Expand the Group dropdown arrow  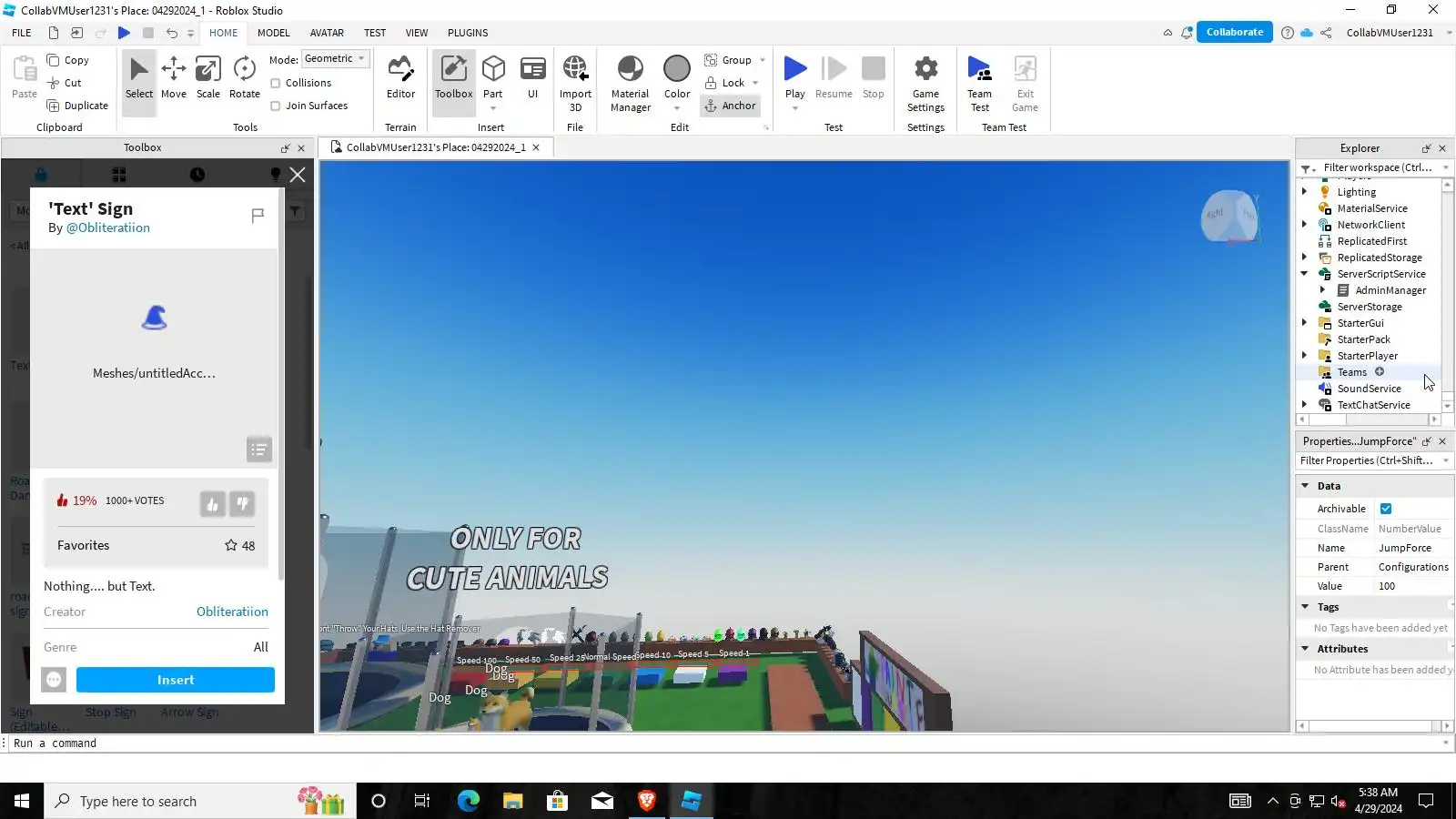click(763, 60)
